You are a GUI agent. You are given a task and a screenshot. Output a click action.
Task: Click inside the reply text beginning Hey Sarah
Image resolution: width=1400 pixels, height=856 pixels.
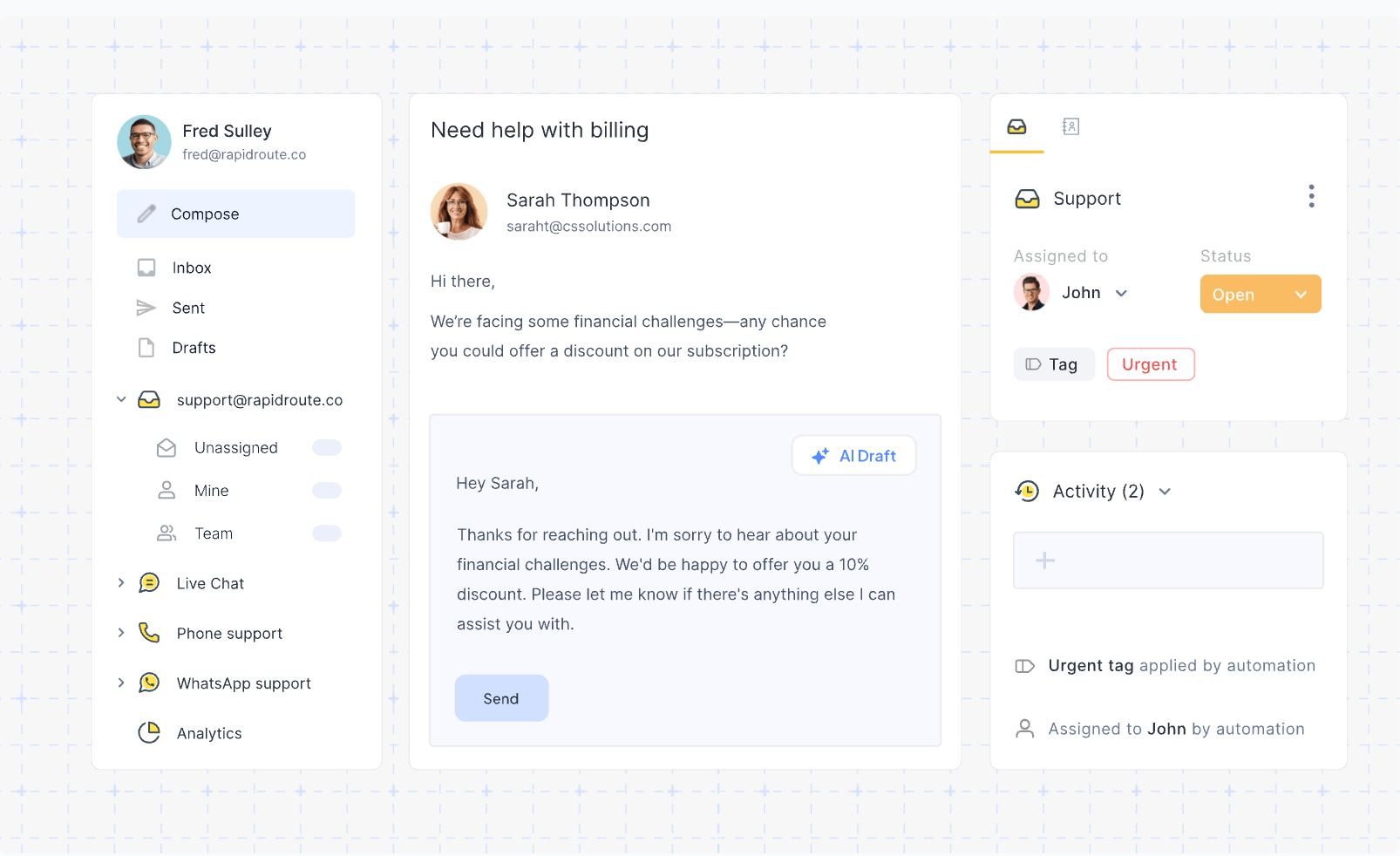click(x=676, y=554)
